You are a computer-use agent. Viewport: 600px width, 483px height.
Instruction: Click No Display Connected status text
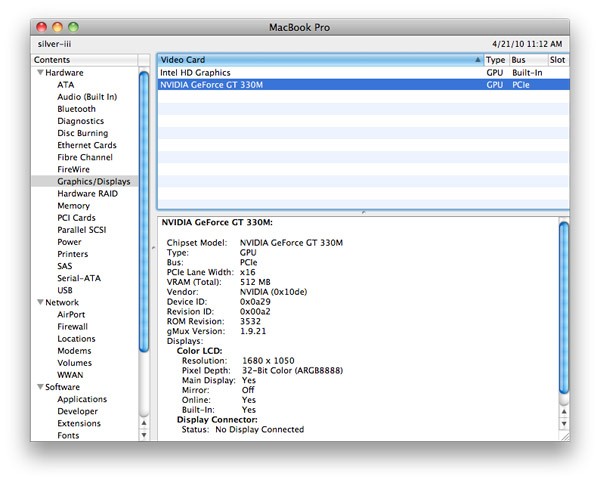coord(259,429)
